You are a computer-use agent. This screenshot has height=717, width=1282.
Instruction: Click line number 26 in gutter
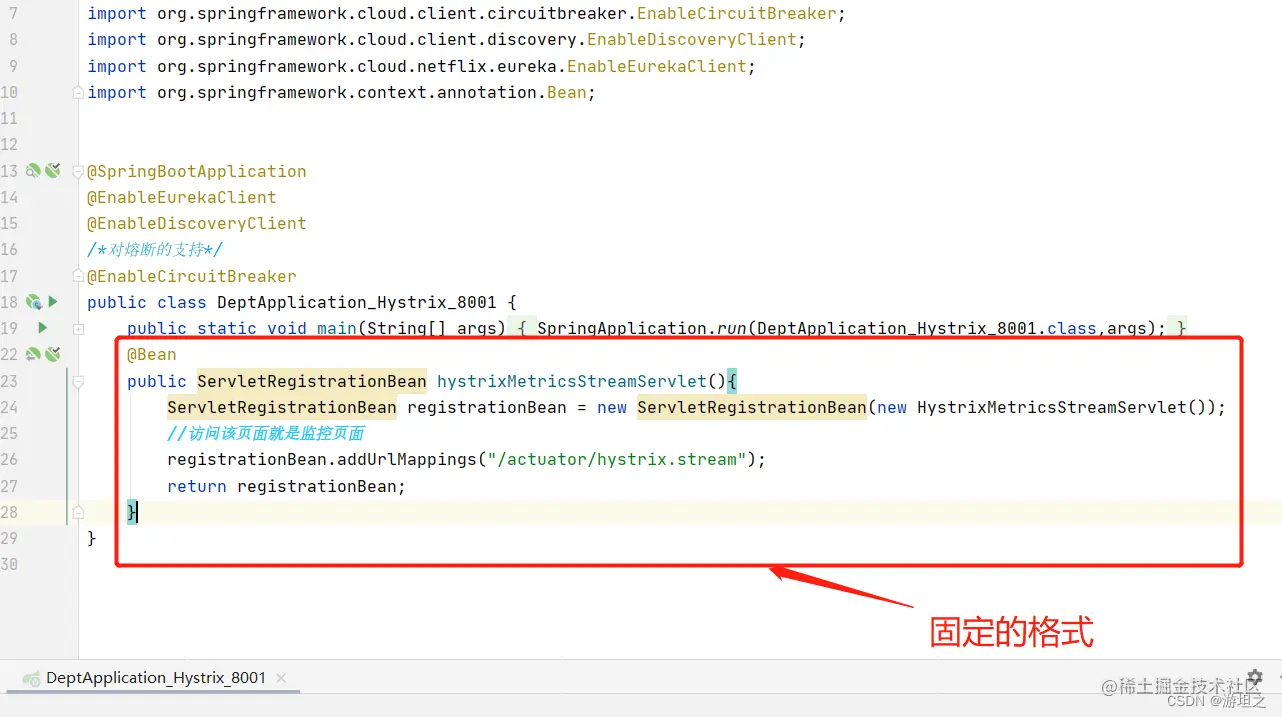(9, 459)
